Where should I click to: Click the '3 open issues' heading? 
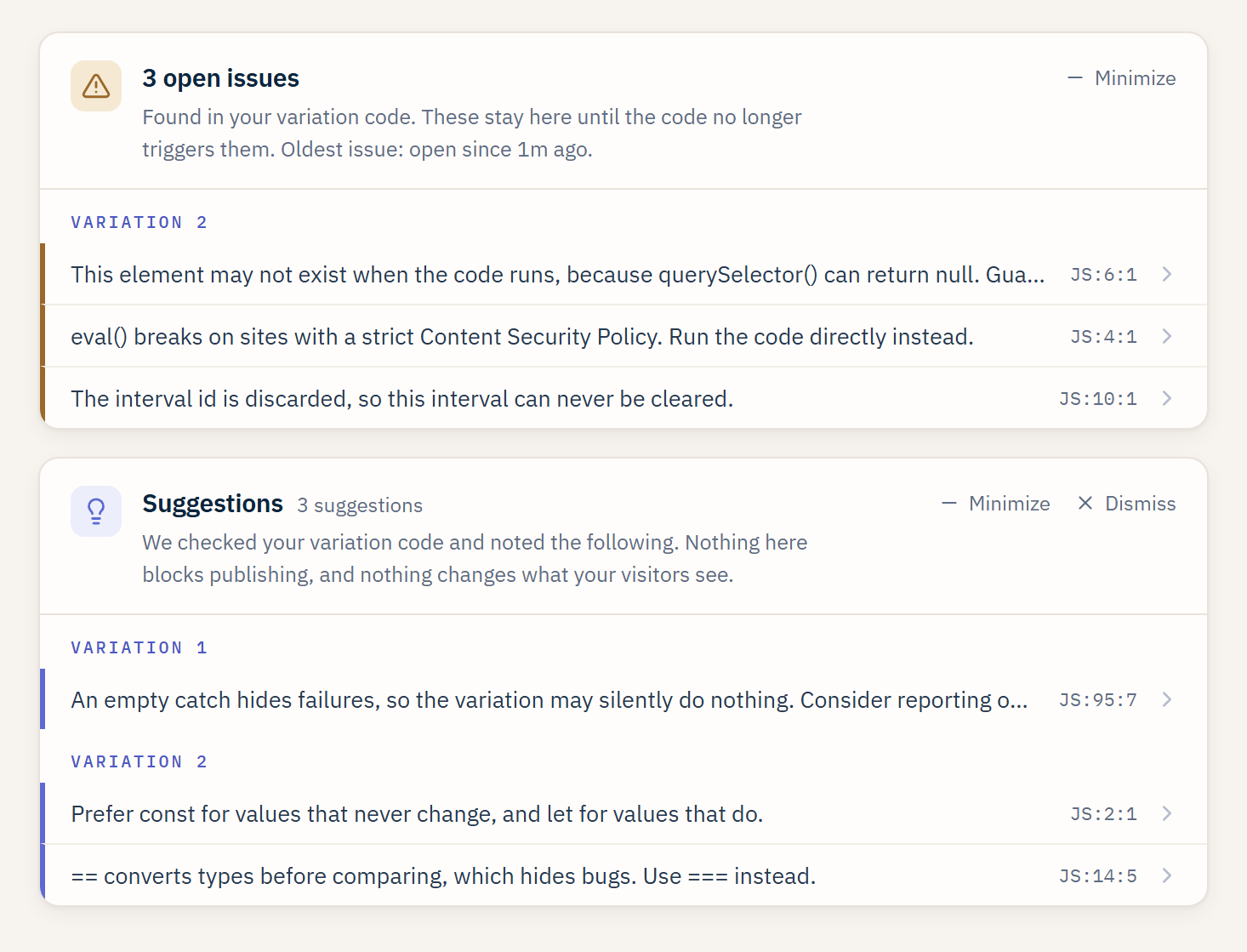click(221, 78)
